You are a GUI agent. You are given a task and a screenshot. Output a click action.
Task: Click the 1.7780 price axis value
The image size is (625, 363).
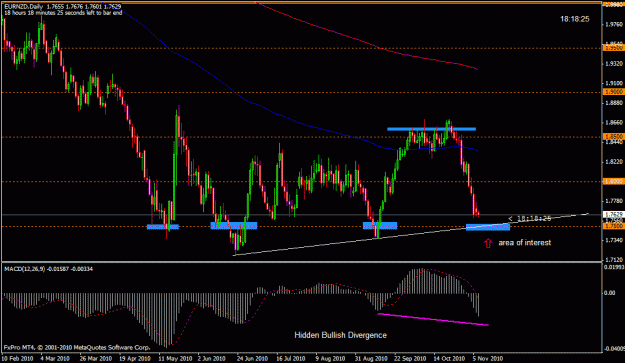click(x=614, y=201)
